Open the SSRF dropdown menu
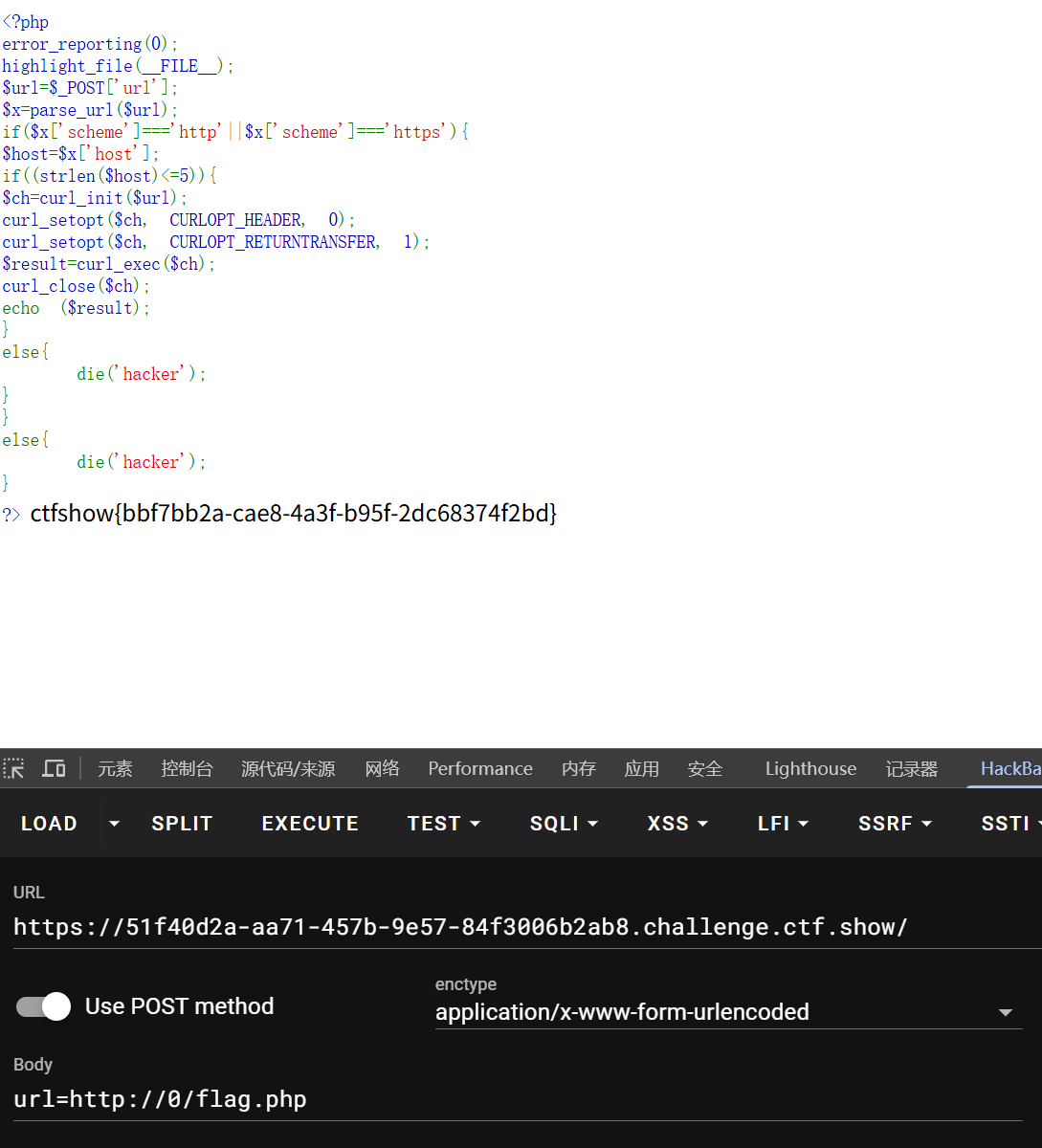Screen dimensions: 1042x1148 point(895,824)
